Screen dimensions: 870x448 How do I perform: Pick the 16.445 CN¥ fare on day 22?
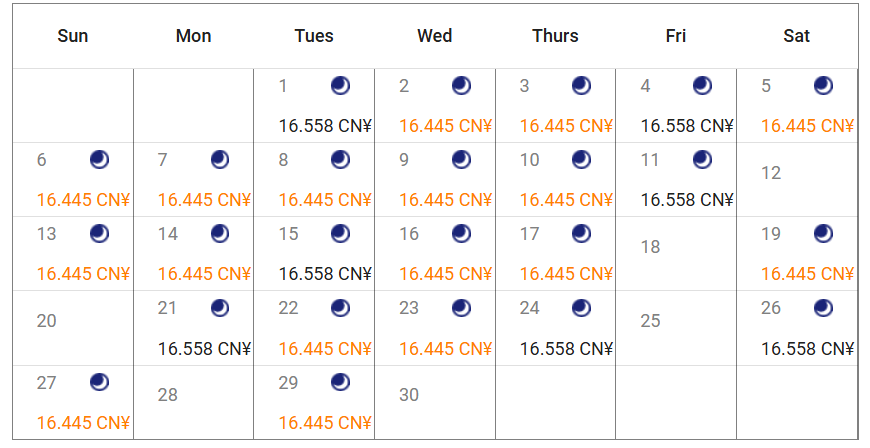tap(325, 348)
